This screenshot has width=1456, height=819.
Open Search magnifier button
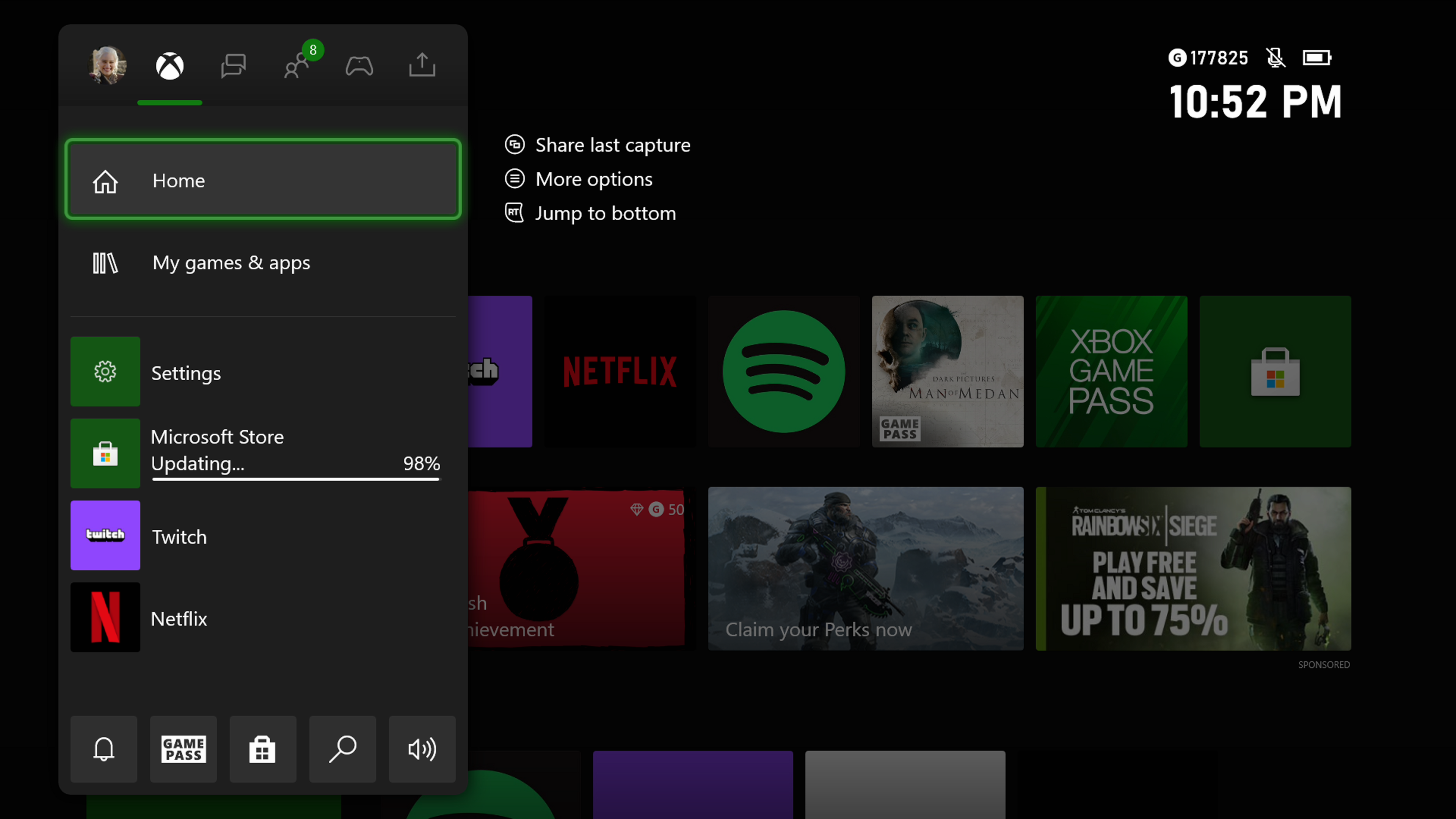point(342,749)
